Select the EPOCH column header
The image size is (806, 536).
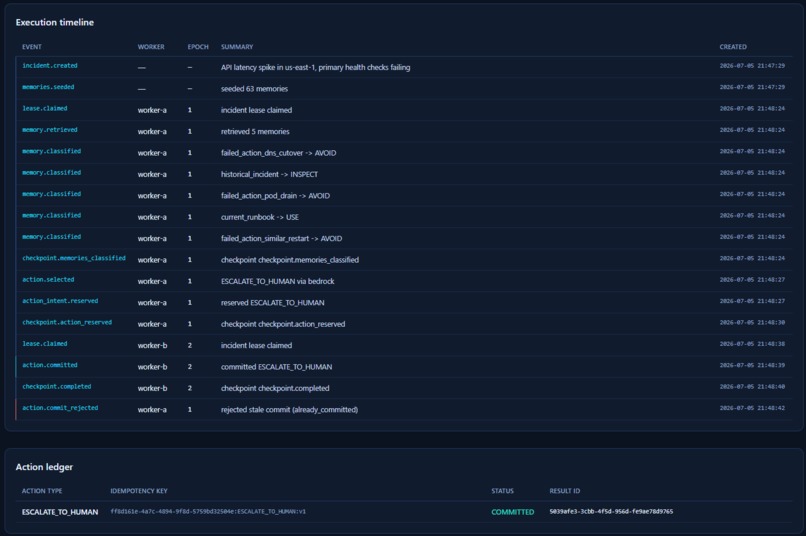coord(198,47)
